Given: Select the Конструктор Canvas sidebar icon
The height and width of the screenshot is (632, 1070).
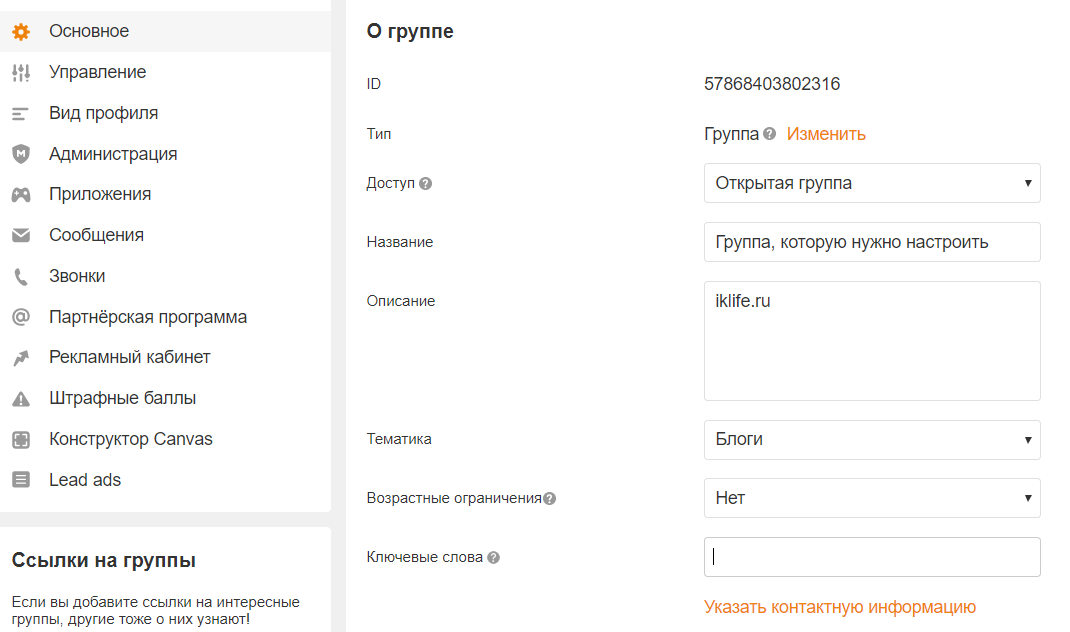Looking at the screenshot, I should pyautogui.click(x=20, y=438).
